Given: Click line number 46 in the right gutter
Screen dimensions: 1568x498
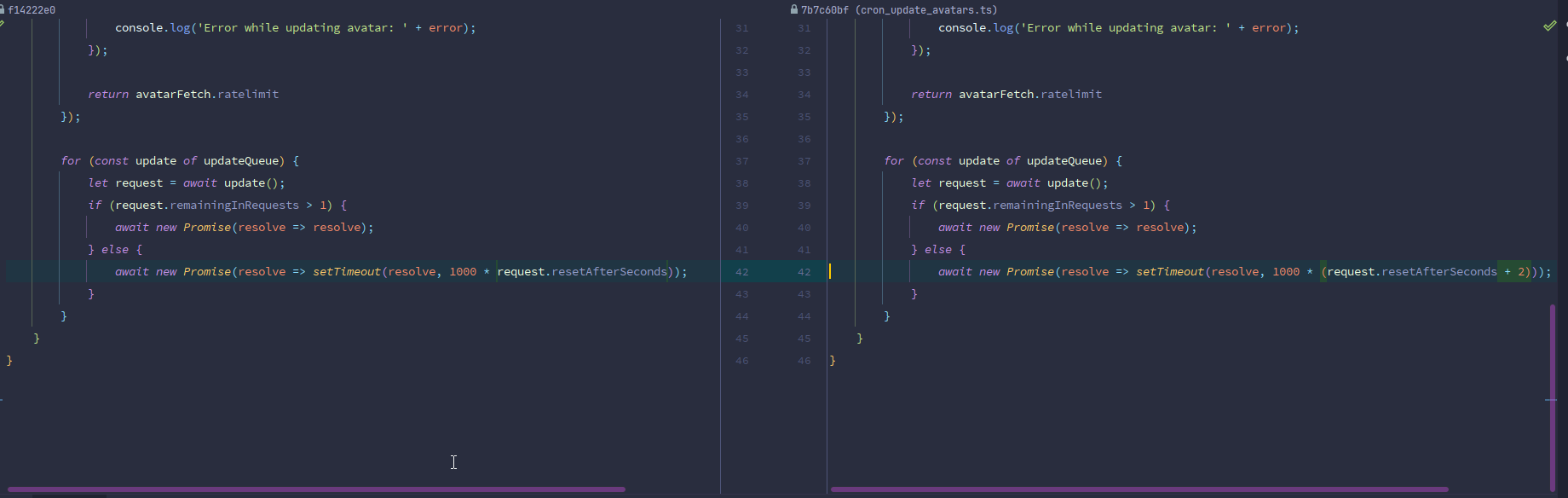Looking at the screenshot, I should coord(804,361).
